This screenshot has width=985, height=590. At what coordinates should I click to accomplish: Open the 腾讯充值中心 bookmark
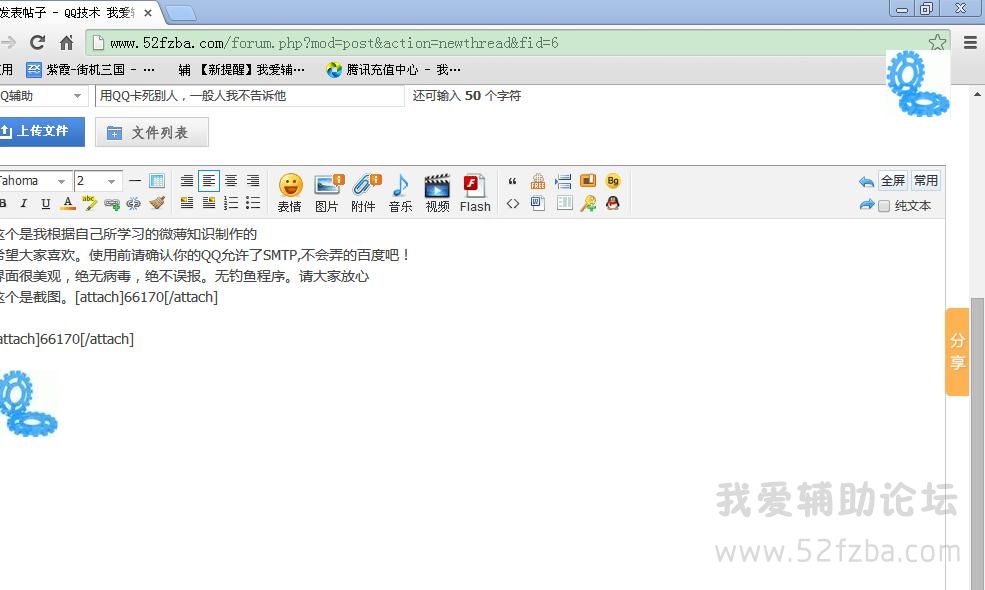pos(393,70)
